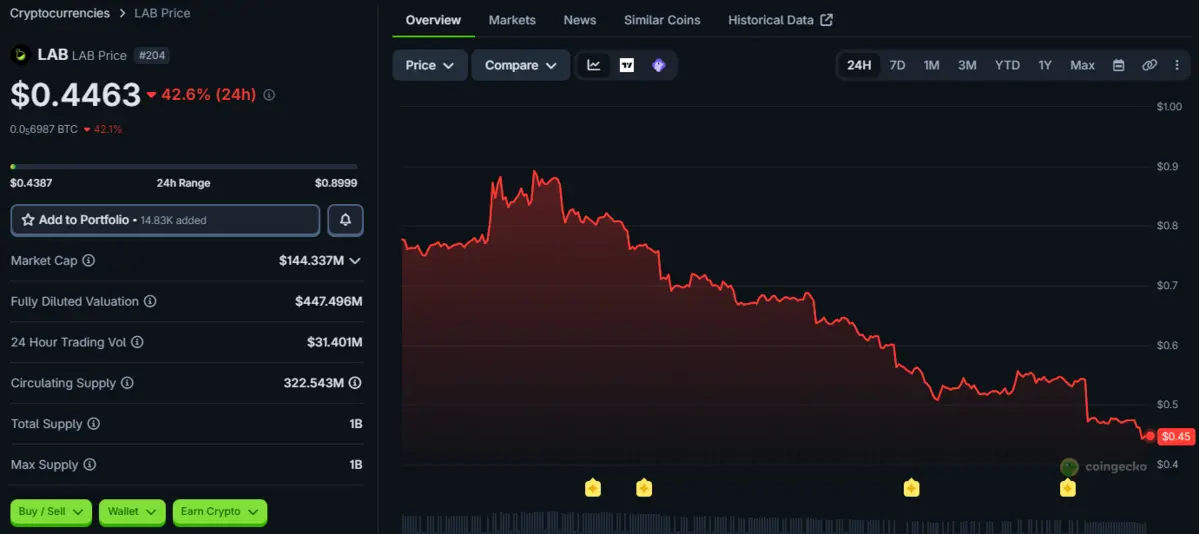Open the Buy / Sell dropdown
1199x534 pixels.
click(51, 511)
